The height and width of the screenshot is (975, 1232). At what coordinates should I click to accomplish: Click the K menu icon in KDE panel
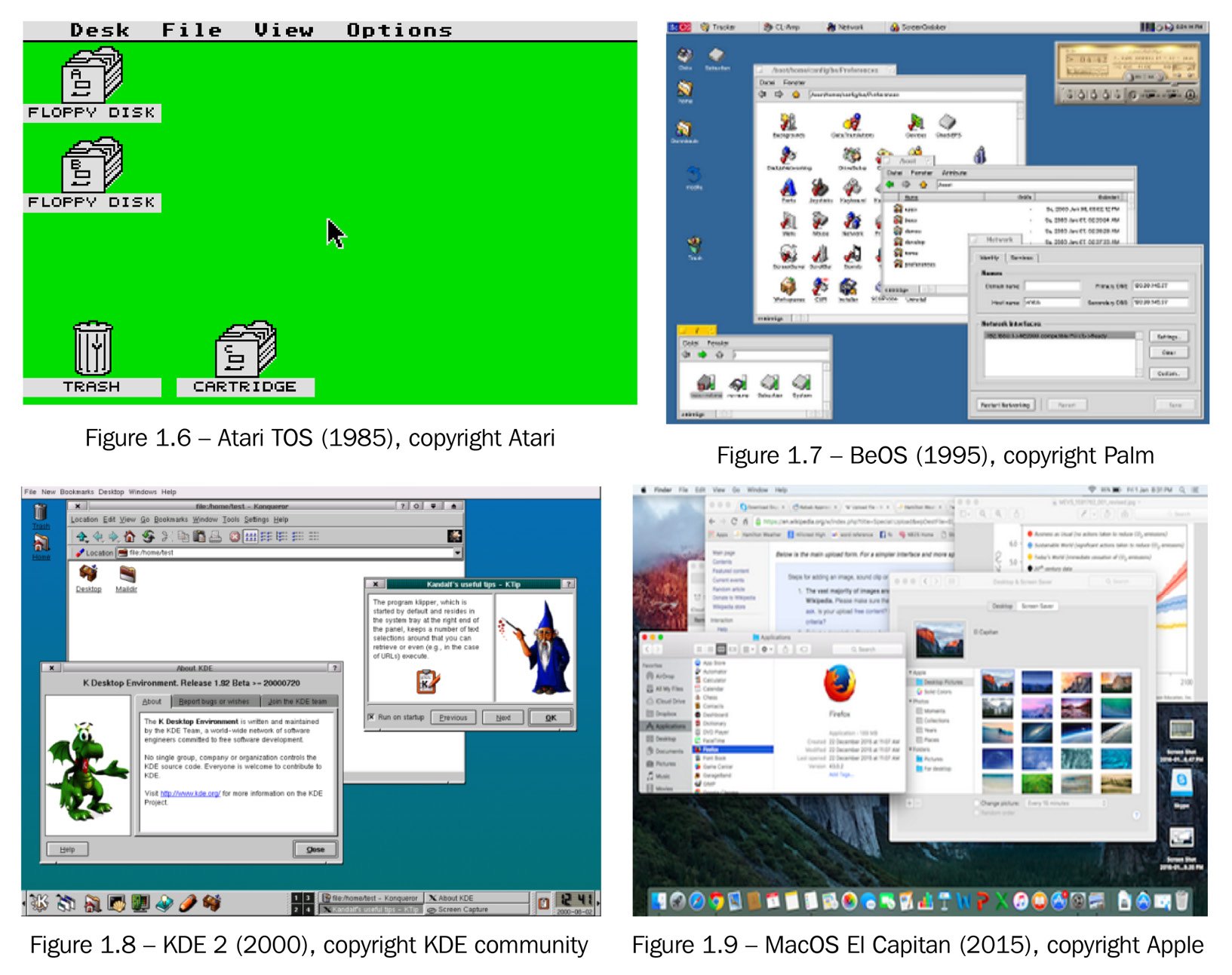click(x=39, y=902)
